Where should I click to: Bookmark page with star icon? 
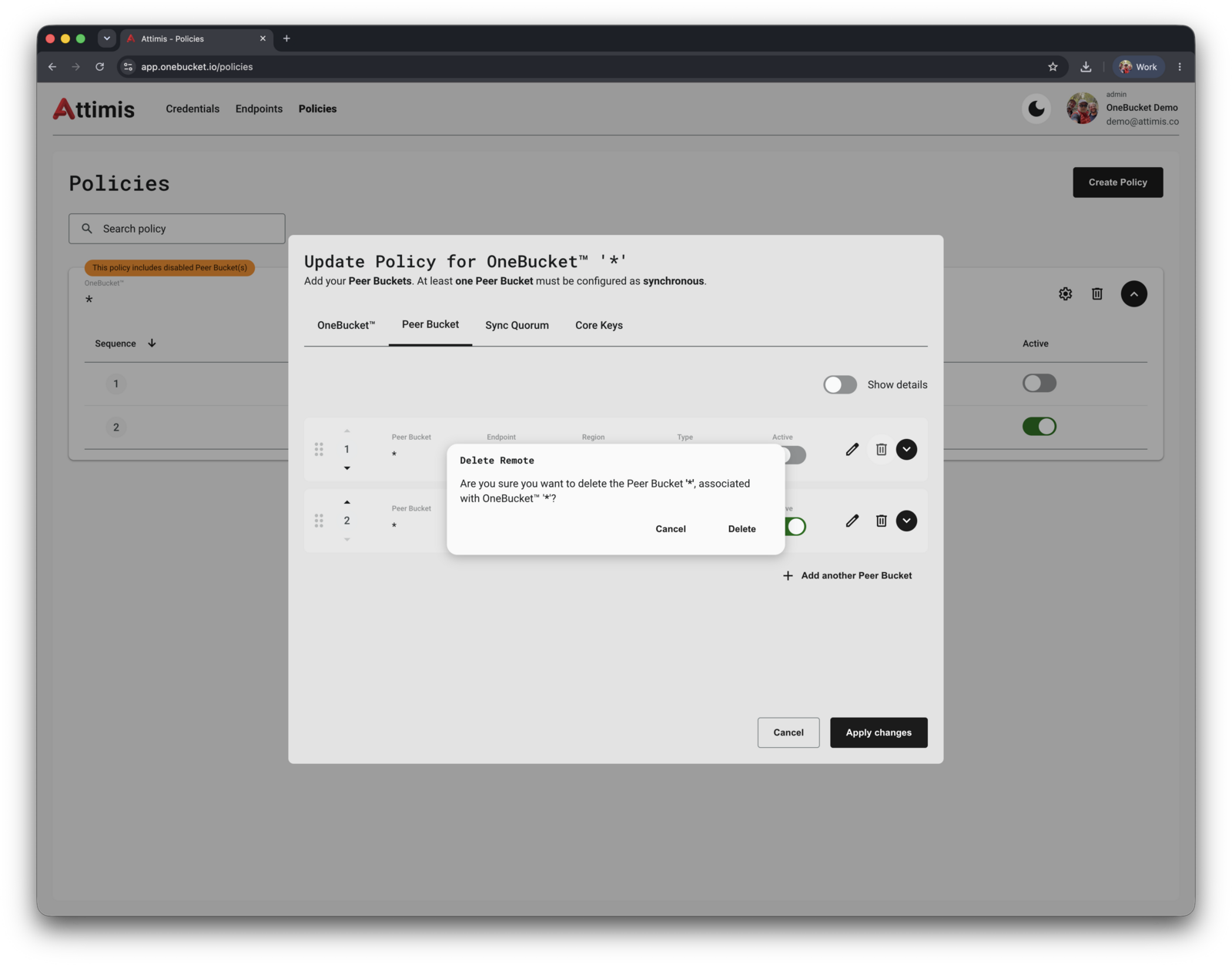click(x=1053, y=67)
